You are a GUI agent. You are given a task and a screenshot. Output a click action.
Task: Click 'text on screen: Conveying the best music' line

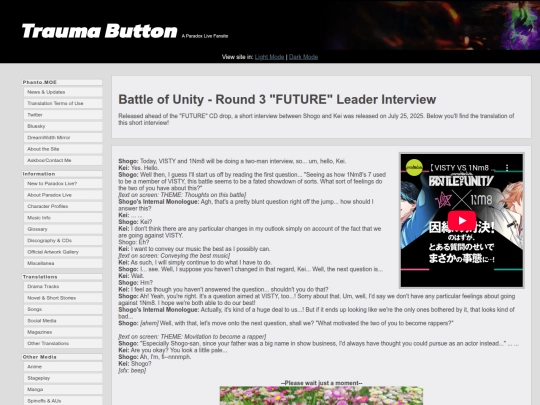(x=174, y=256)
